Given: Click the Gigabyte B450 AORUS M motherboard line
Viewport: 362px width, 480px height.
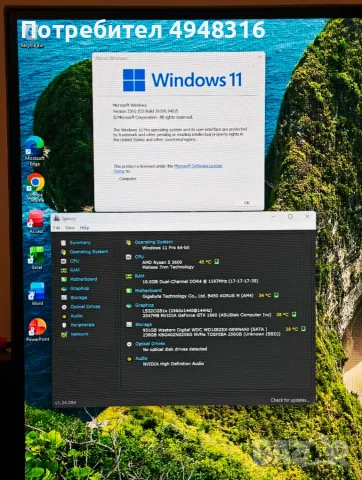Looking at the screenshot, I should click(x=198, y=296).
